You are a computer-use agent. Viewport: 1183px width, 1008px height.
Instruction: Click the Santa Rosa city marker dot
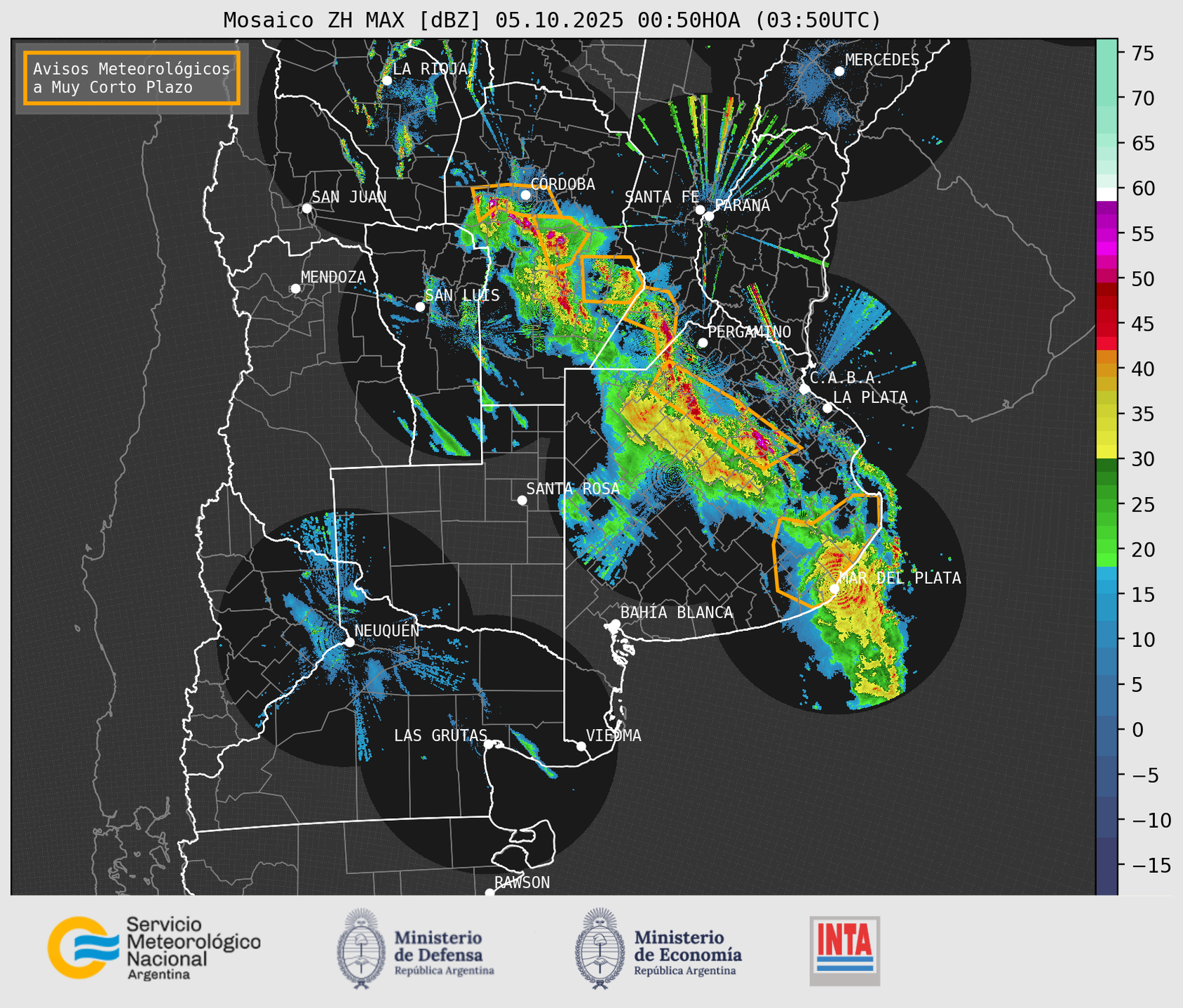point(522,500)
